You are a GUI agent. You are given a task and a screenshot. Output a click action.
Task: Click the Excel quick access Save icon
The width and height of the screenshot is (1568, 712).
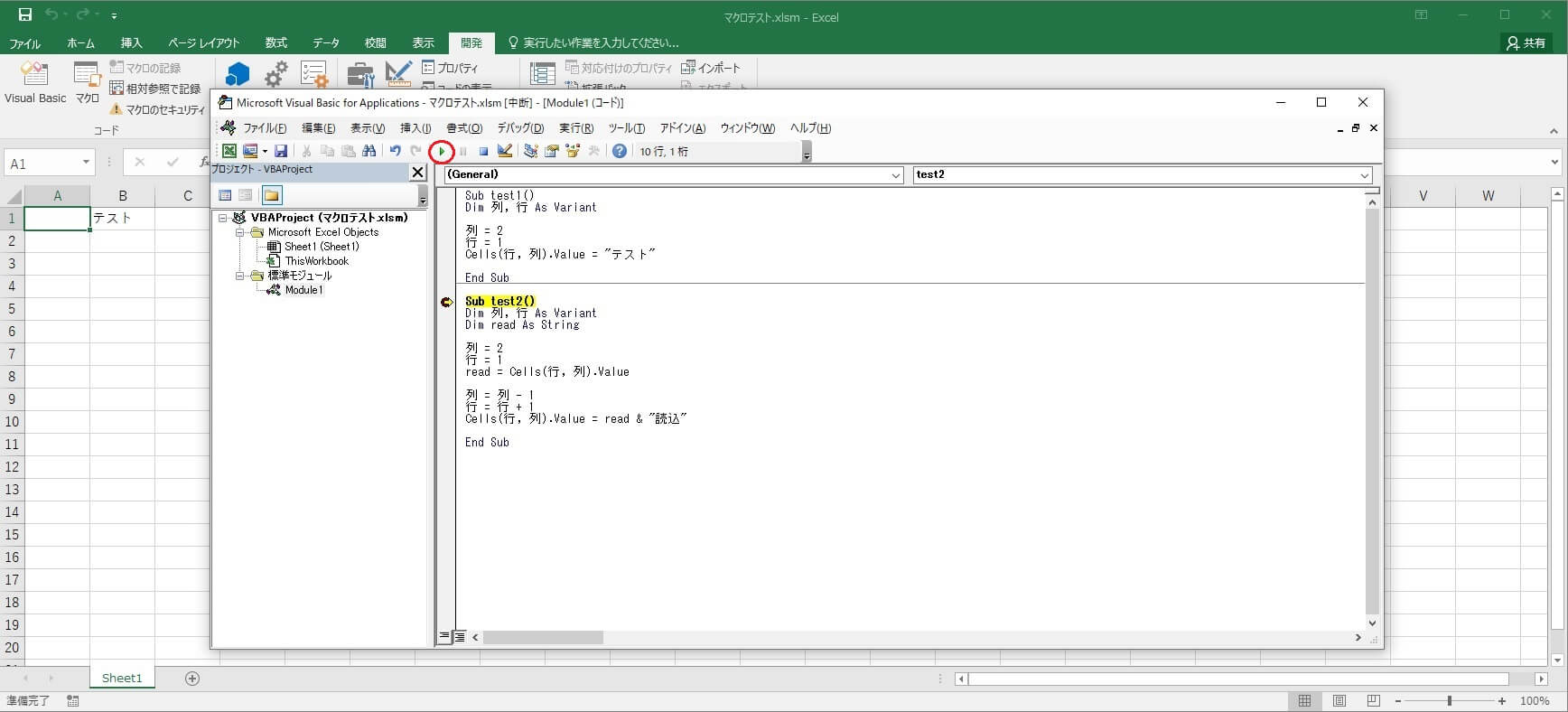click(x=24, y=14)
